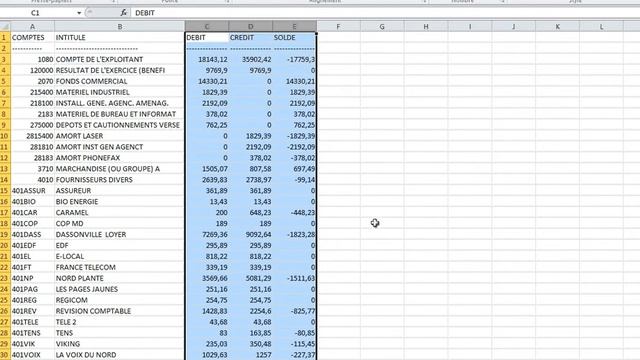Select row 30 header

pyautogui.click(x=5, y=355)
